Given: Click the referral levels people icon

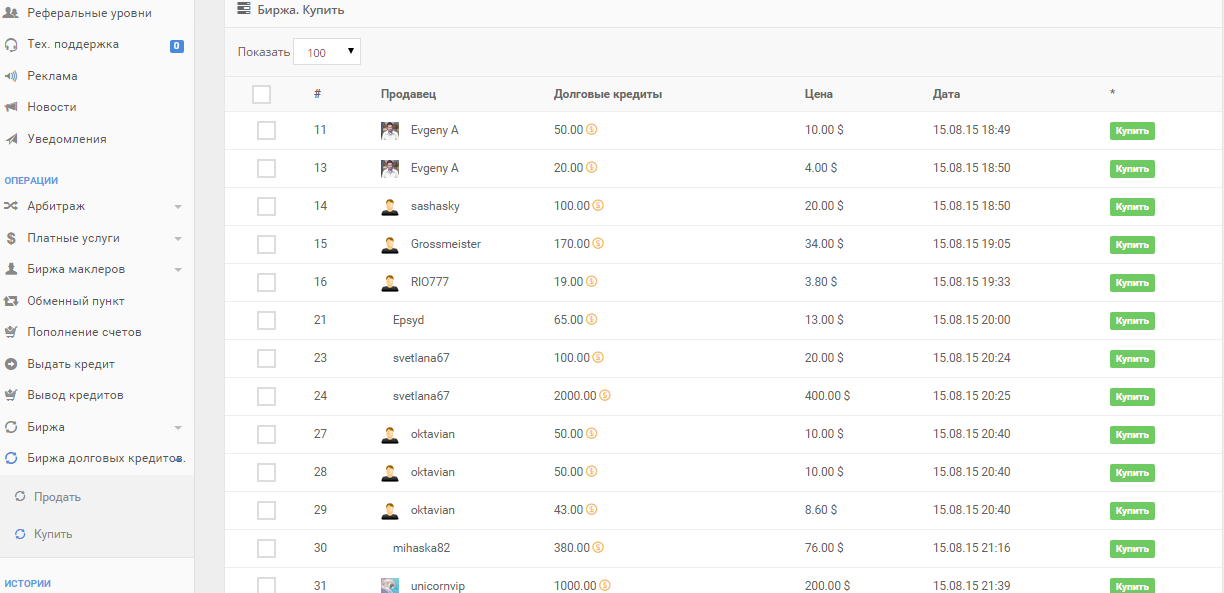Looking at the screenshot, I should (x=12, y=13).
